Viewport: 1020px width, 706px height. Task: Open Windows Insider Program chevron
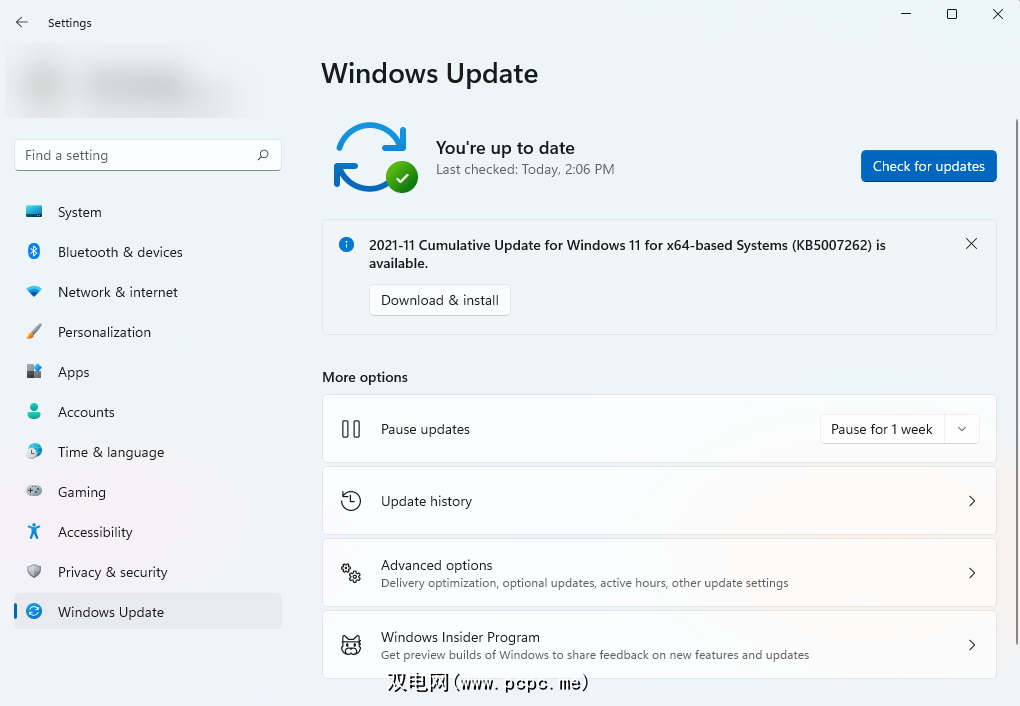coord(972,645)
